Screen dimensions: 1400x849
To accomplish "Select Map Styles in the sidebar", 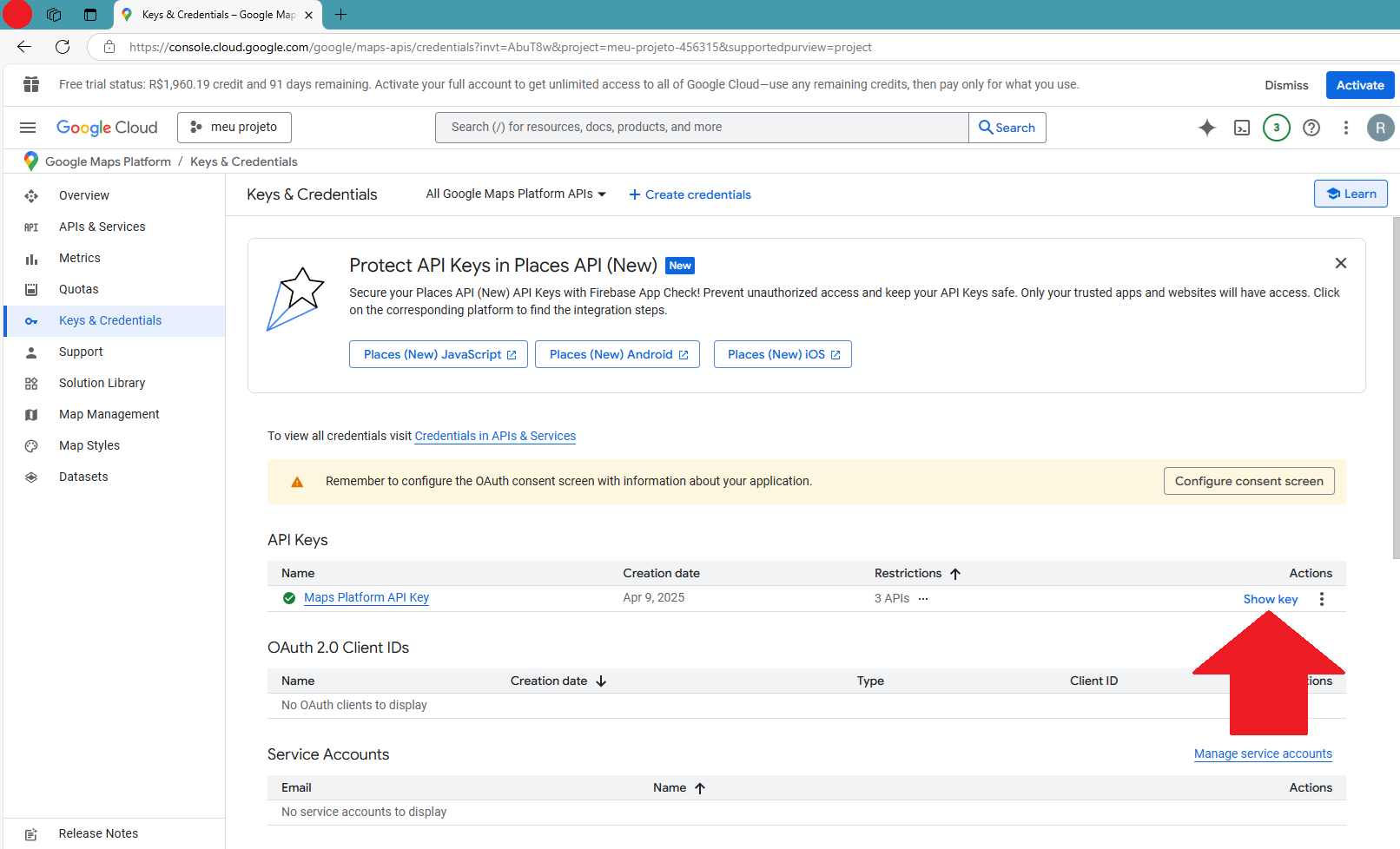I will [x=89, y=444].
